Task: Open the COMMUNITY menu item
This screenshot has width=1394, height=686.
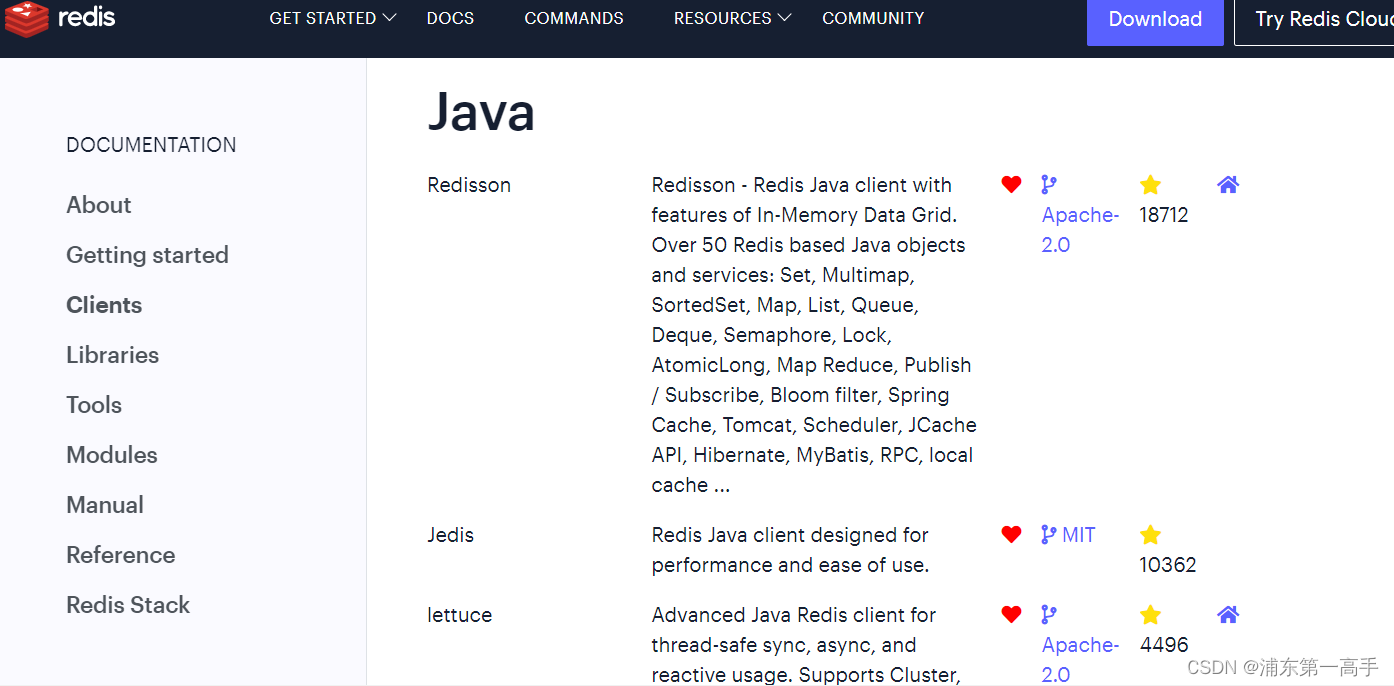Action: (873, 18)
